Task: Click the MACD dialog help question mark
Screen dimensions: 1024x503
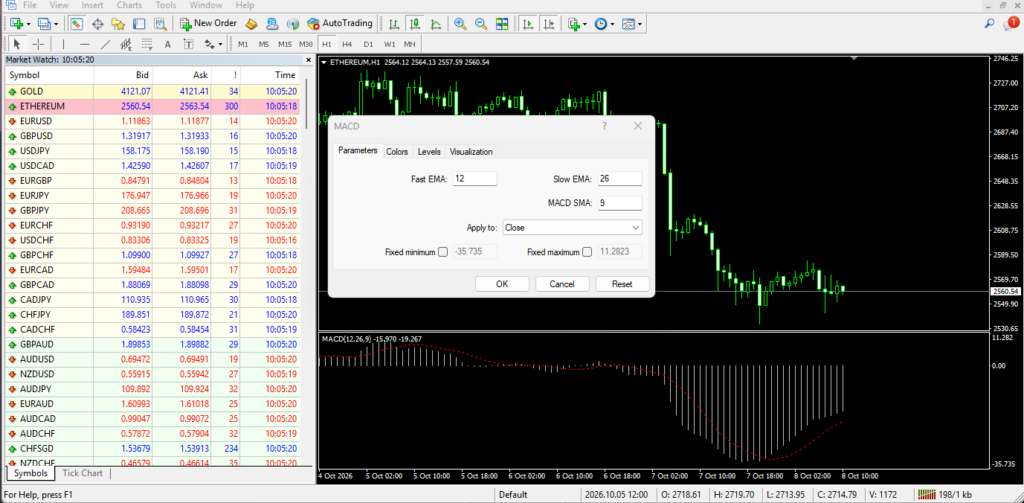Action: pos(605,126)
